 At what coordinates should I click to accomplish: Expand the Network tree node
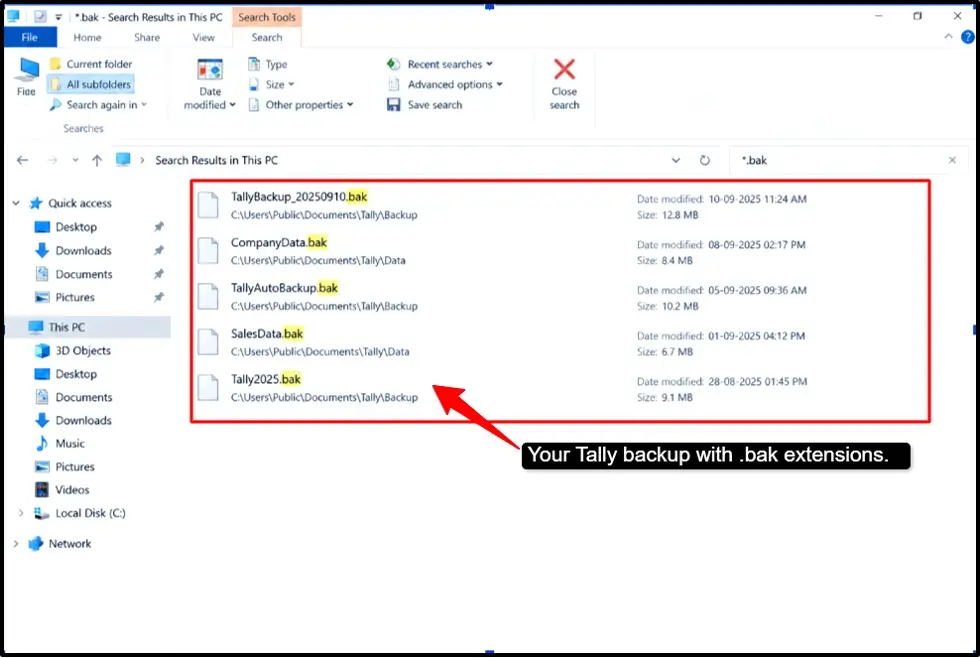[x=16, y=543]
